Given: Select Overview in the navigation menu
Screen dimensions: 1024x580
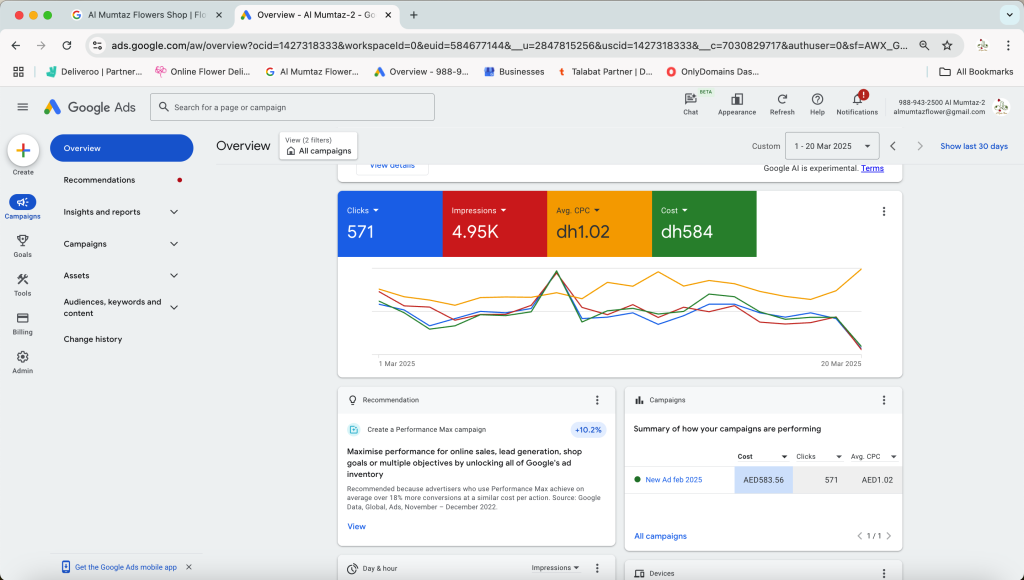Looking at the screenshot, I should point(121,148).
